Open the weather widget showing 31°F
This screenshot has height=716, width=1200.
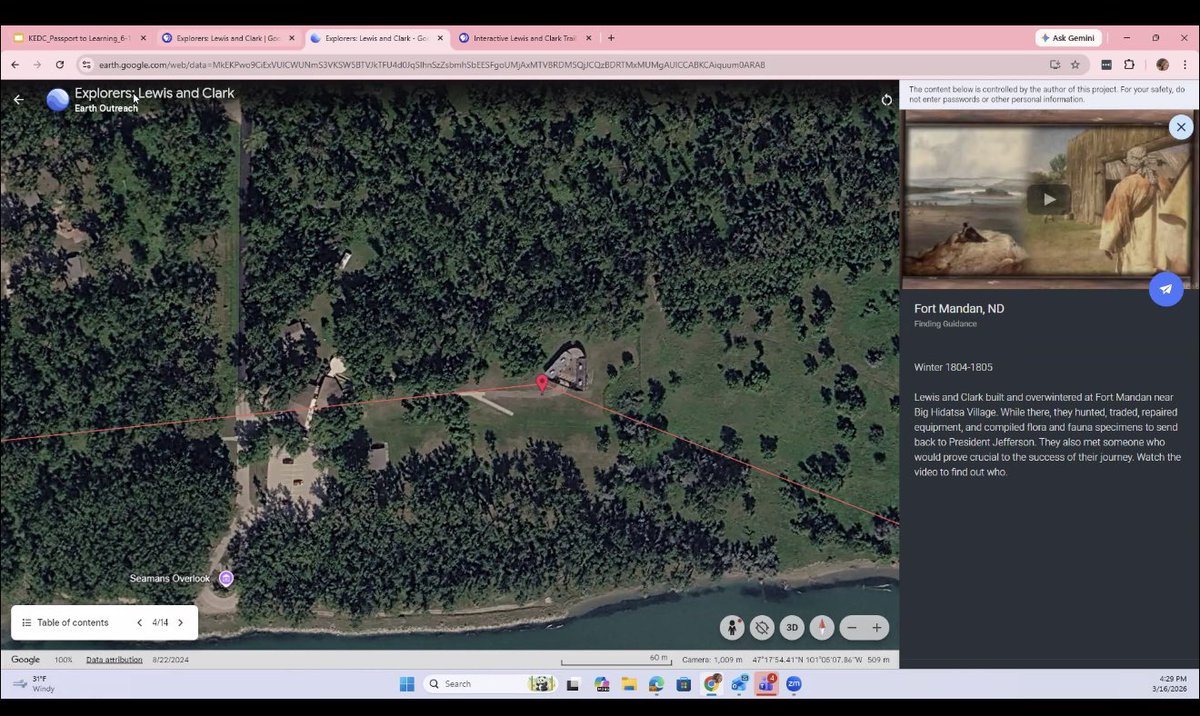pyautogui.click(x=34, y=684)
